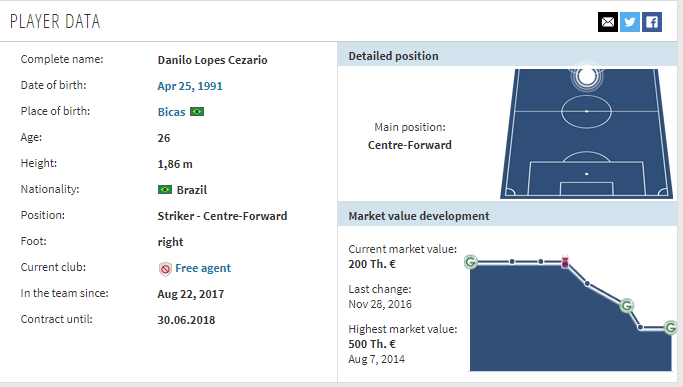Open the Apr 25, 1991 birth date link
Image resolution: width=683 pixels, height=387 pixels.
click(x=190, y=86)
